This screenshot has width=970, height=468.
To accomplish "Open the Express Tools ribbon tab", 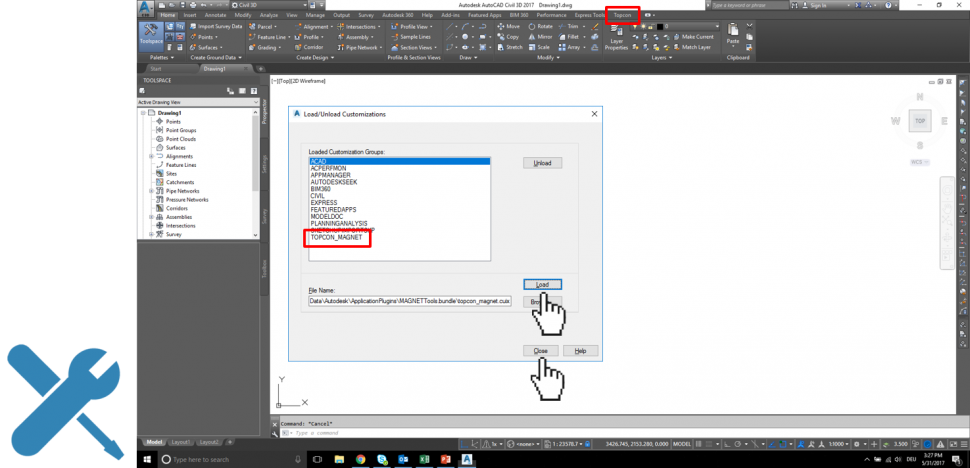I will coord(590,14).
